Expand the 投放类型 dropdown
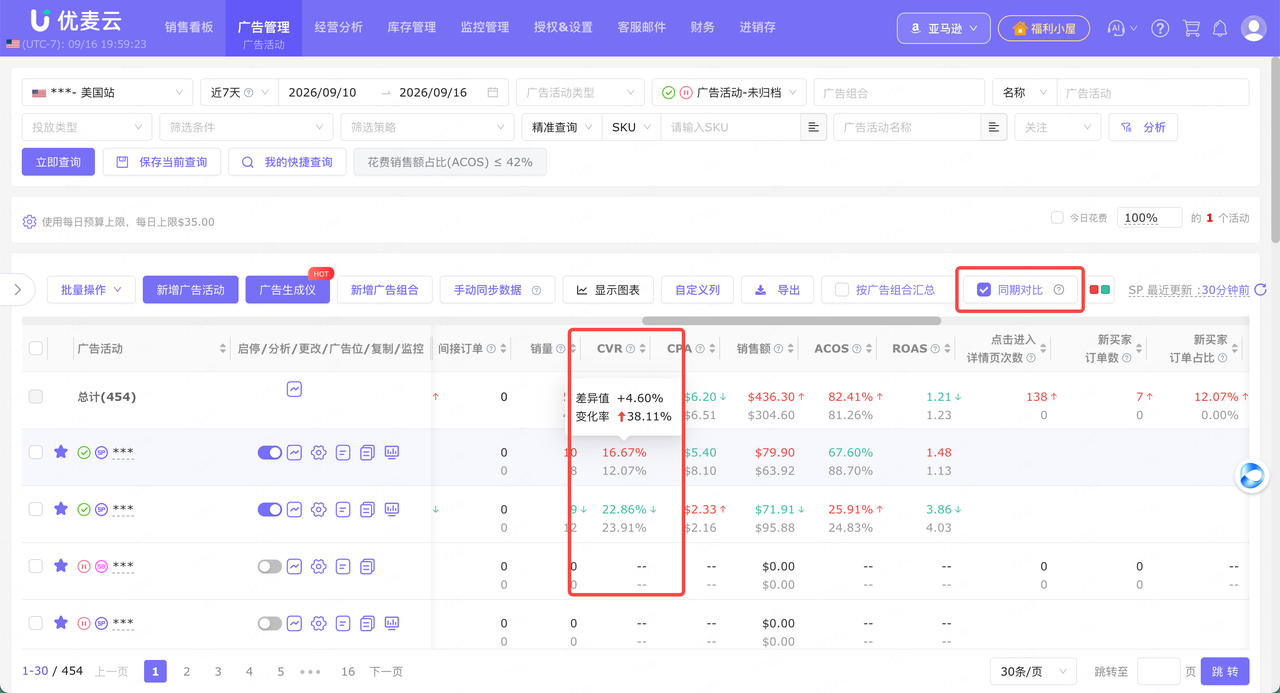 click(87, 127)
